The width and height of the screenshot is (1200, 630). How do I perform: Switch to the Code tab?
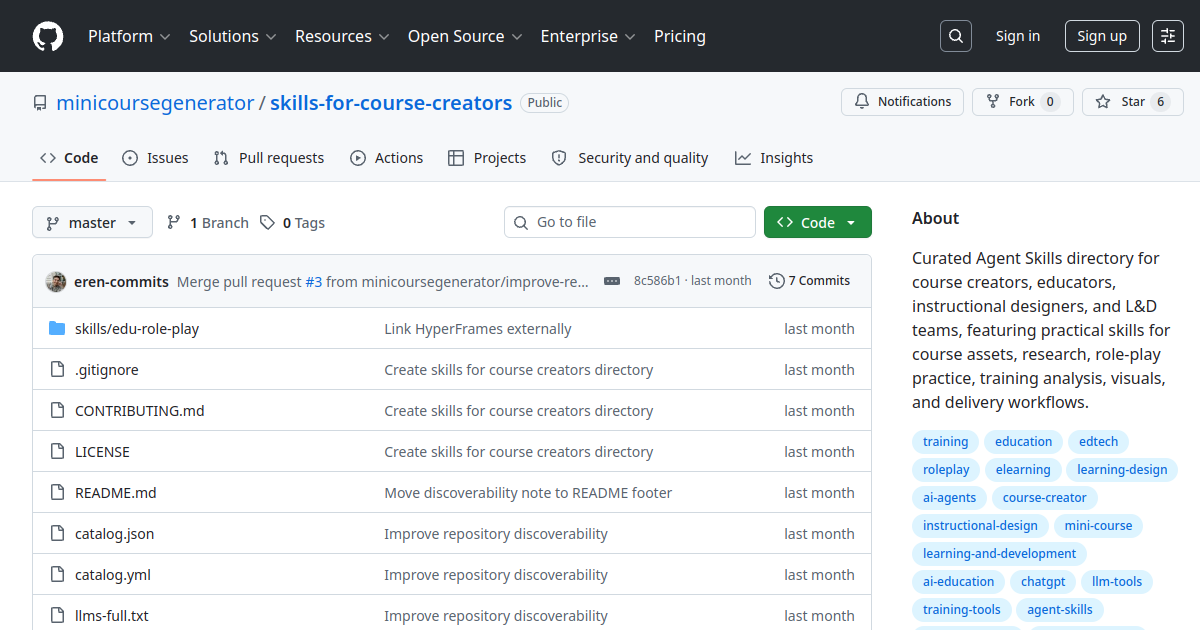pyautogui.click(x=69, y=158)
